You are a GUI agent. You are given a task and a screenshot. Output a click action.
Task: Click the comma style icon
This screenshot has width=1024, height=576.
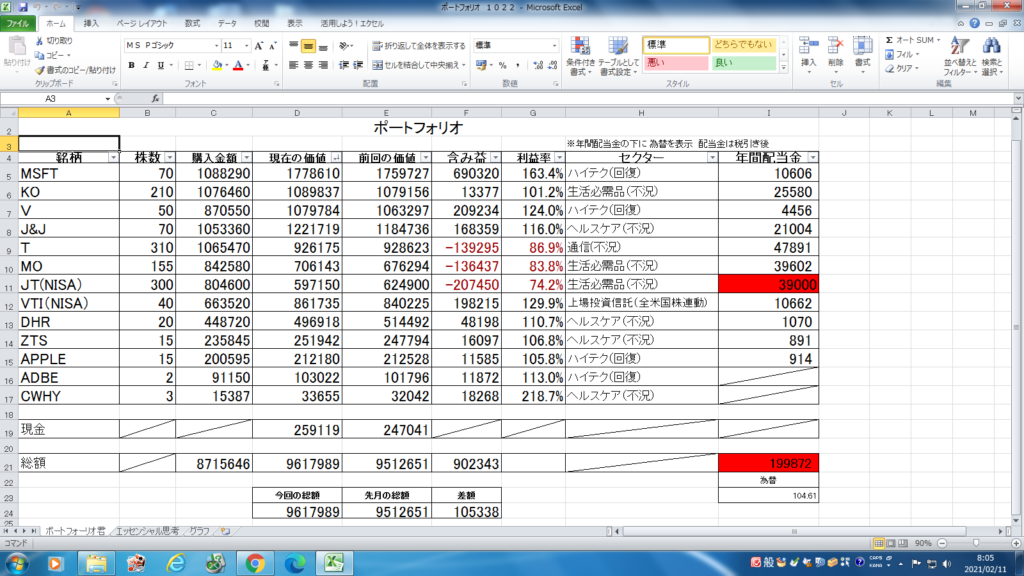(x=517, y=65)
